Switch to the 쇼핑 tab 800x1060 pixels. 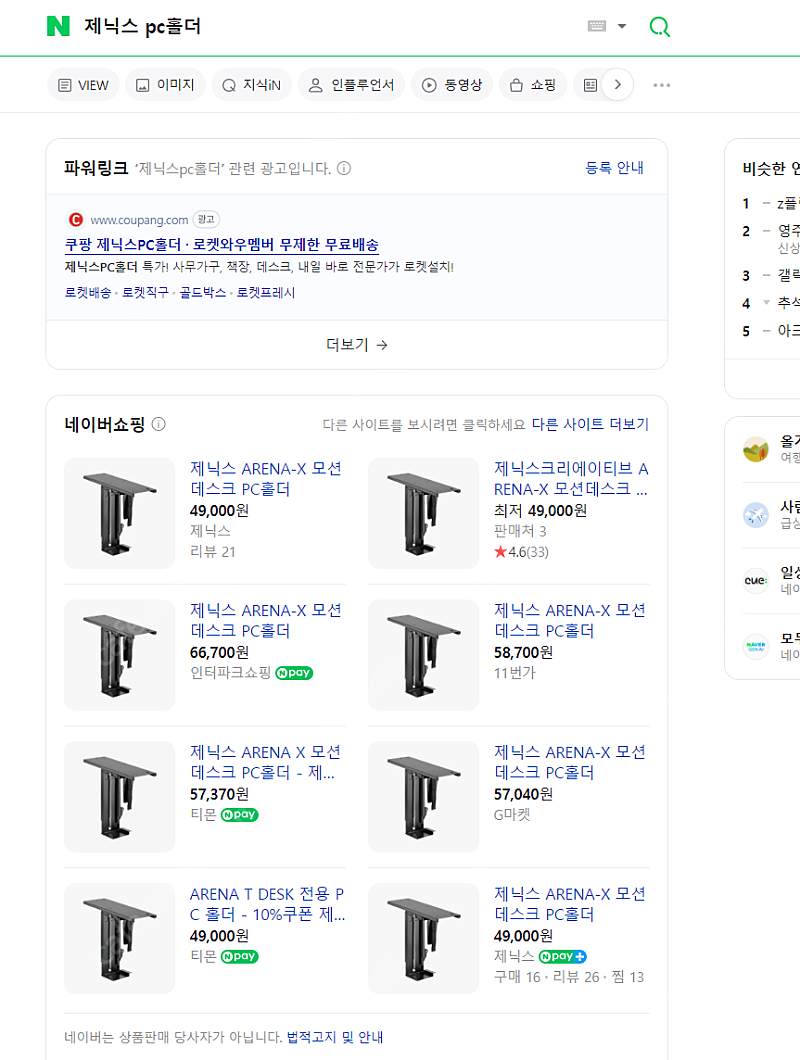(x=533, y=85)
